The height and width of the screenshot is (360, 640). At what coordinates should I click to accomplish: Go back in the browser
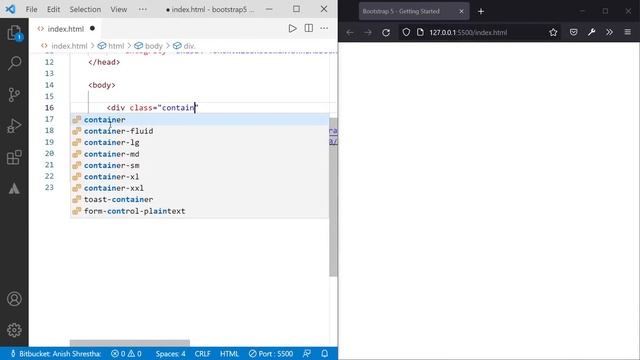tap(350, 32)
